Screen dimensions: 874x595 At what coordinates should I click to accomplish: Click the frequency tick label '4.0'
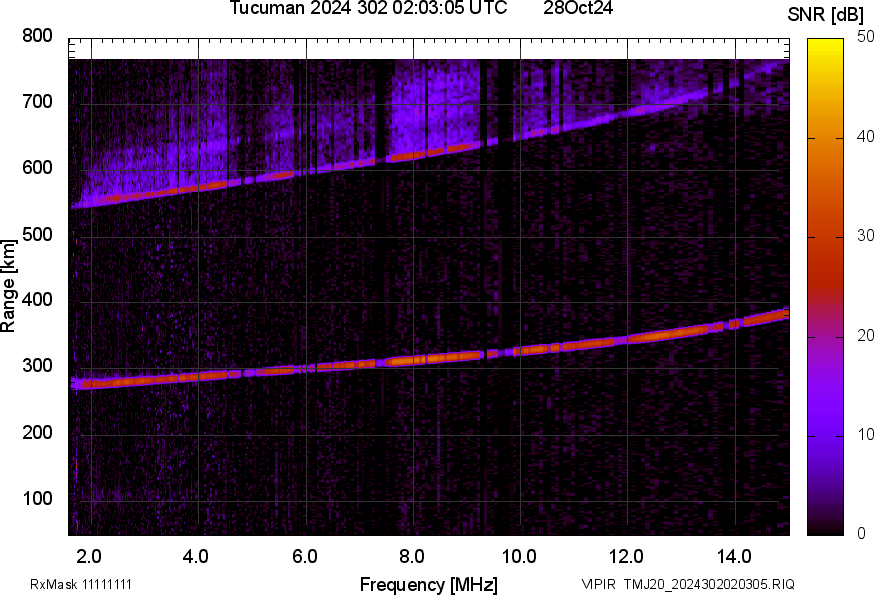[x=196, y=557]
